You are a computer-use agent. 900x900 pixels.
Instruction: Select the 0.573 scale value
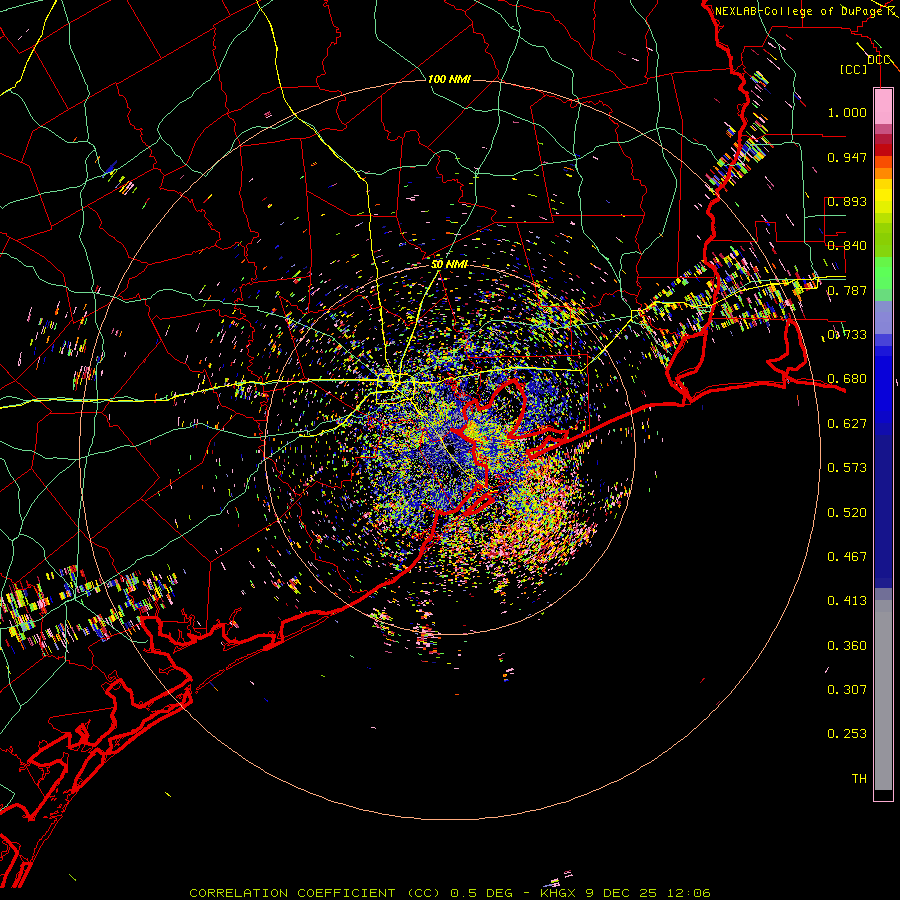[x=847, y=468]
